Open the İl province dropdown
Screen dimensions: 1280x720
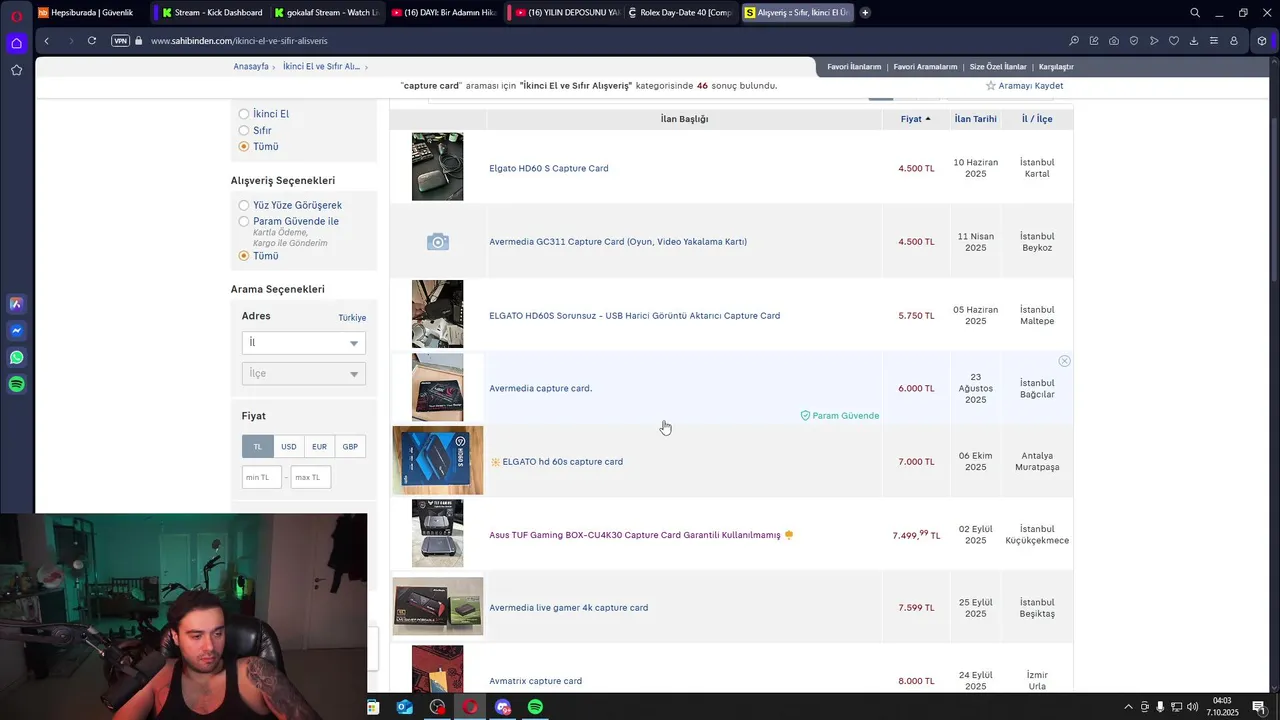[x=304, y=343]
